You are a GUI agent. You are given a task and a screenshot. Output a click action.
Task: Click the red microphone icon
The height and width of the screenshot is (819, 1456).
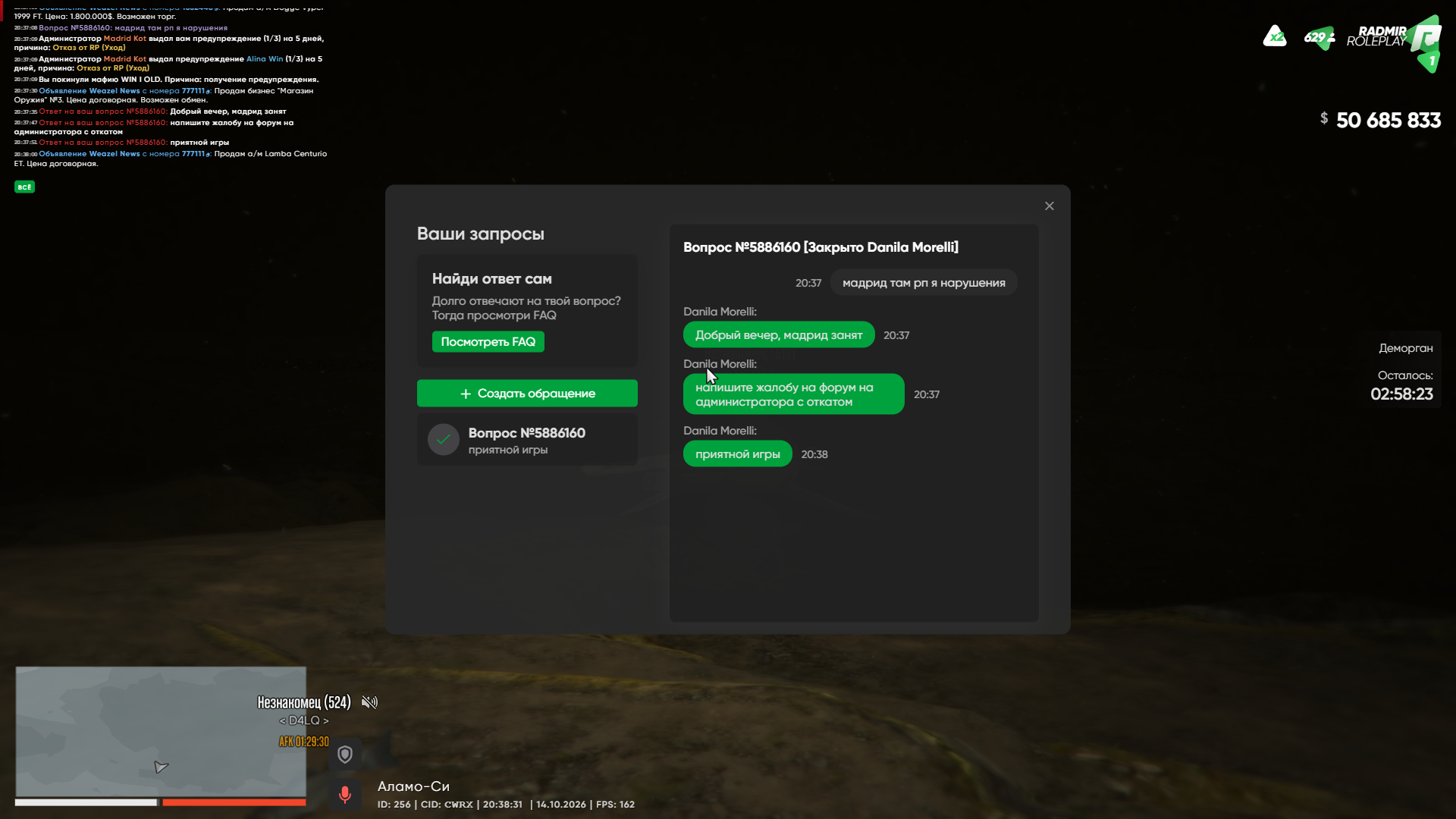click(345, 795)
